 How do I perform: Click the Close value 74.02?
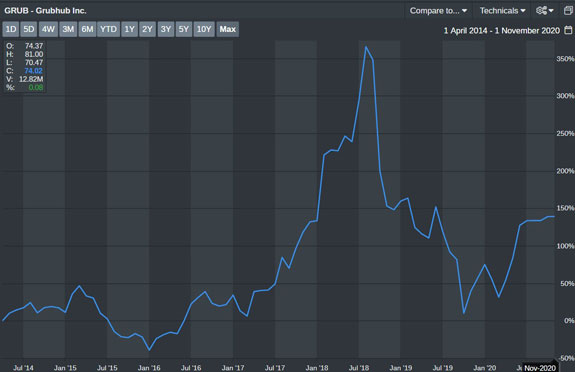pyautogui.click(x=34, y=71)
